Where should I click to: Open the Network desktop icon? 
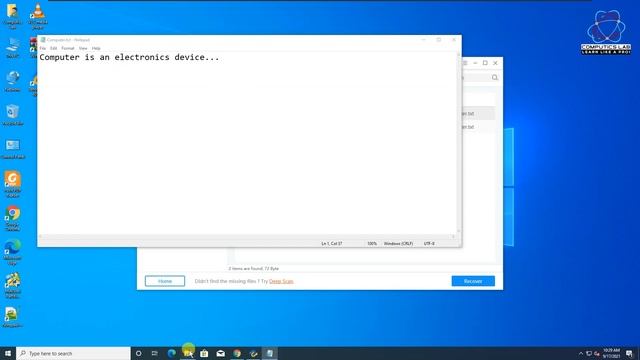[x=13, y=80]
